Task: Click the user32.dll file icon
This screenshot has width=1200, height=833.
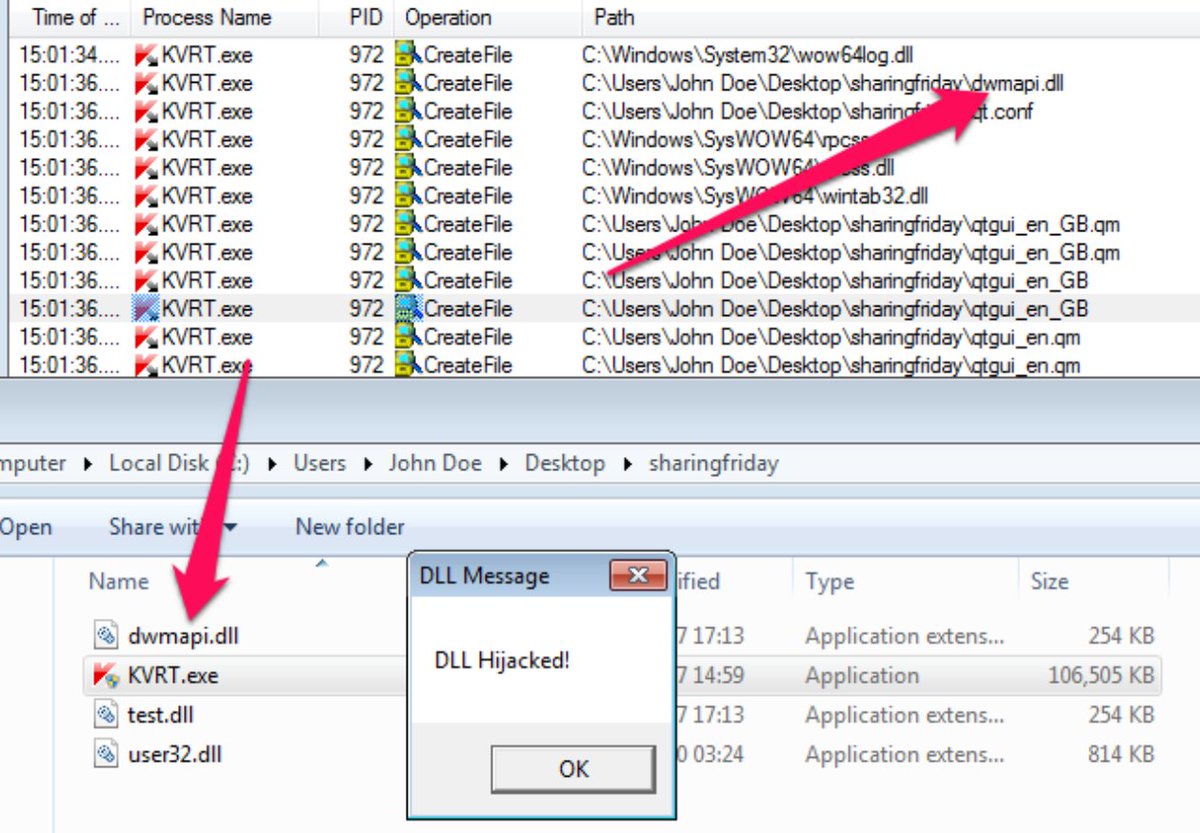Action: (x=106, y=753)
